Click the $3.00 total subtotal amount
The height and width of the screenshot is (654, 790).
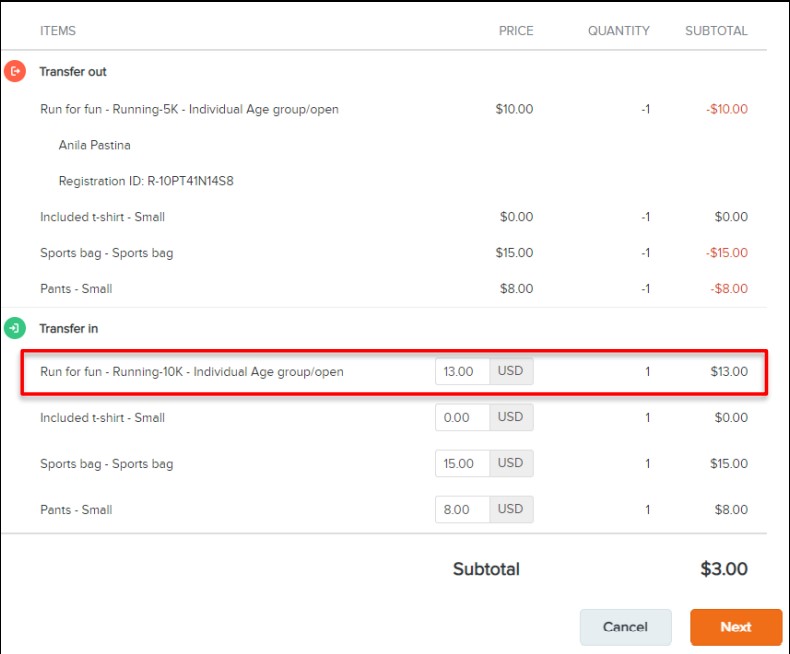[x=724, y=570]
